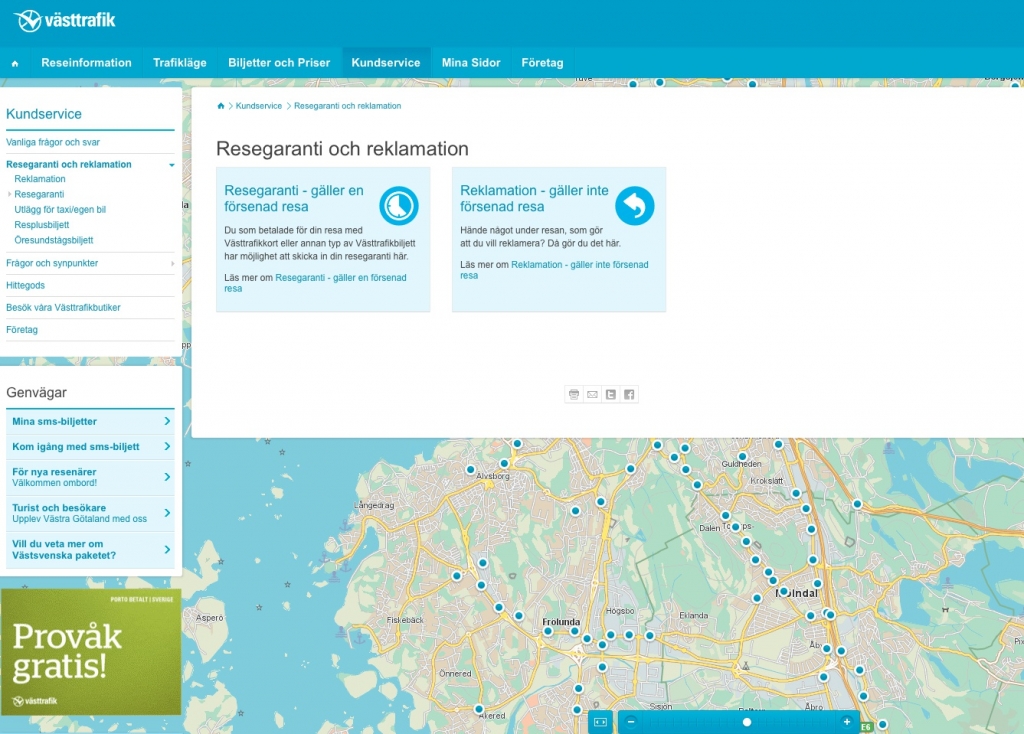
Task: Zoom out the map with the minus button
Action: pyautogui.click(x=631, y=722)
